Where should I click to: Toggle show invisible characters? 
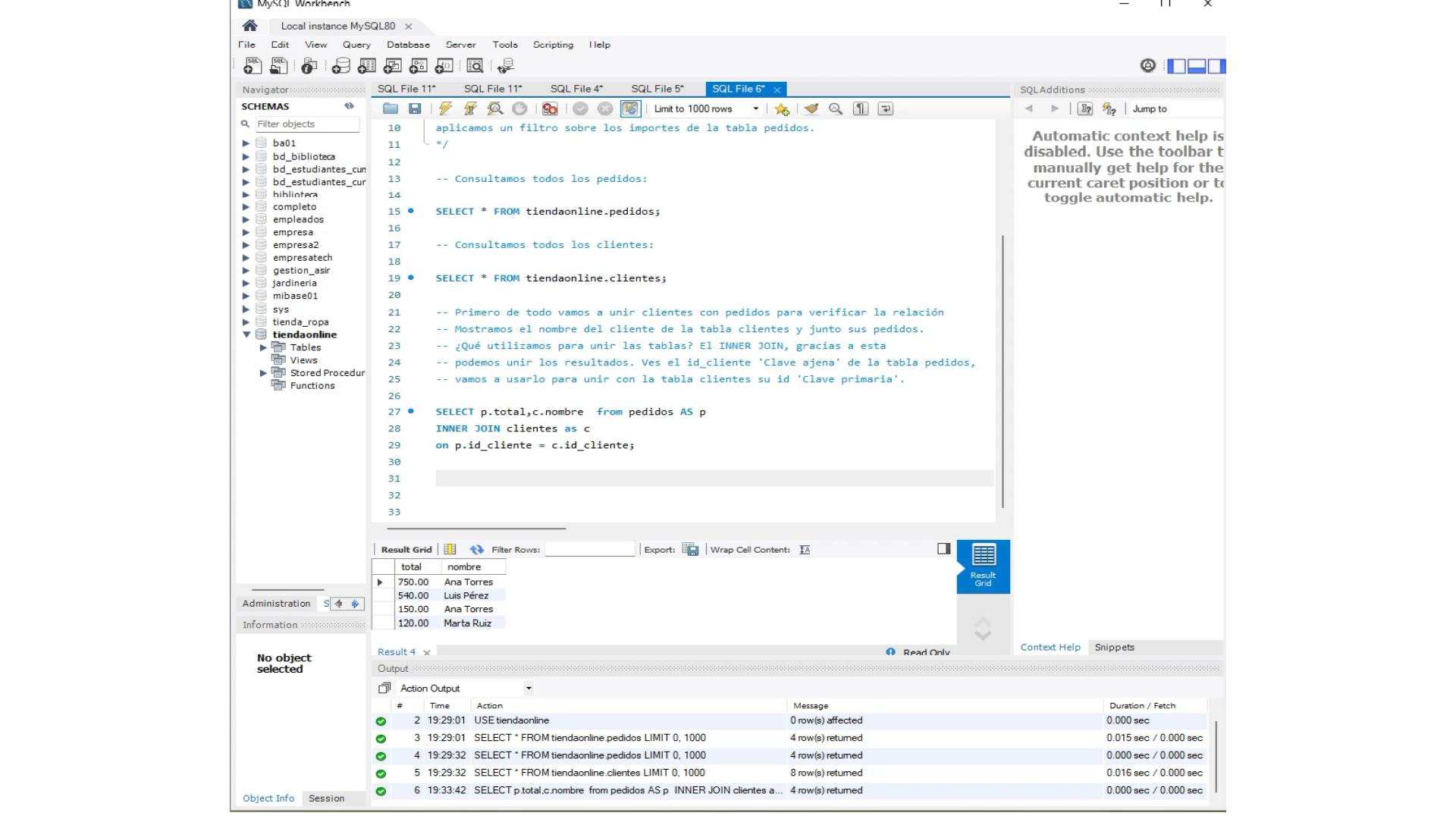pyautogui.click(x=860, y=108)
